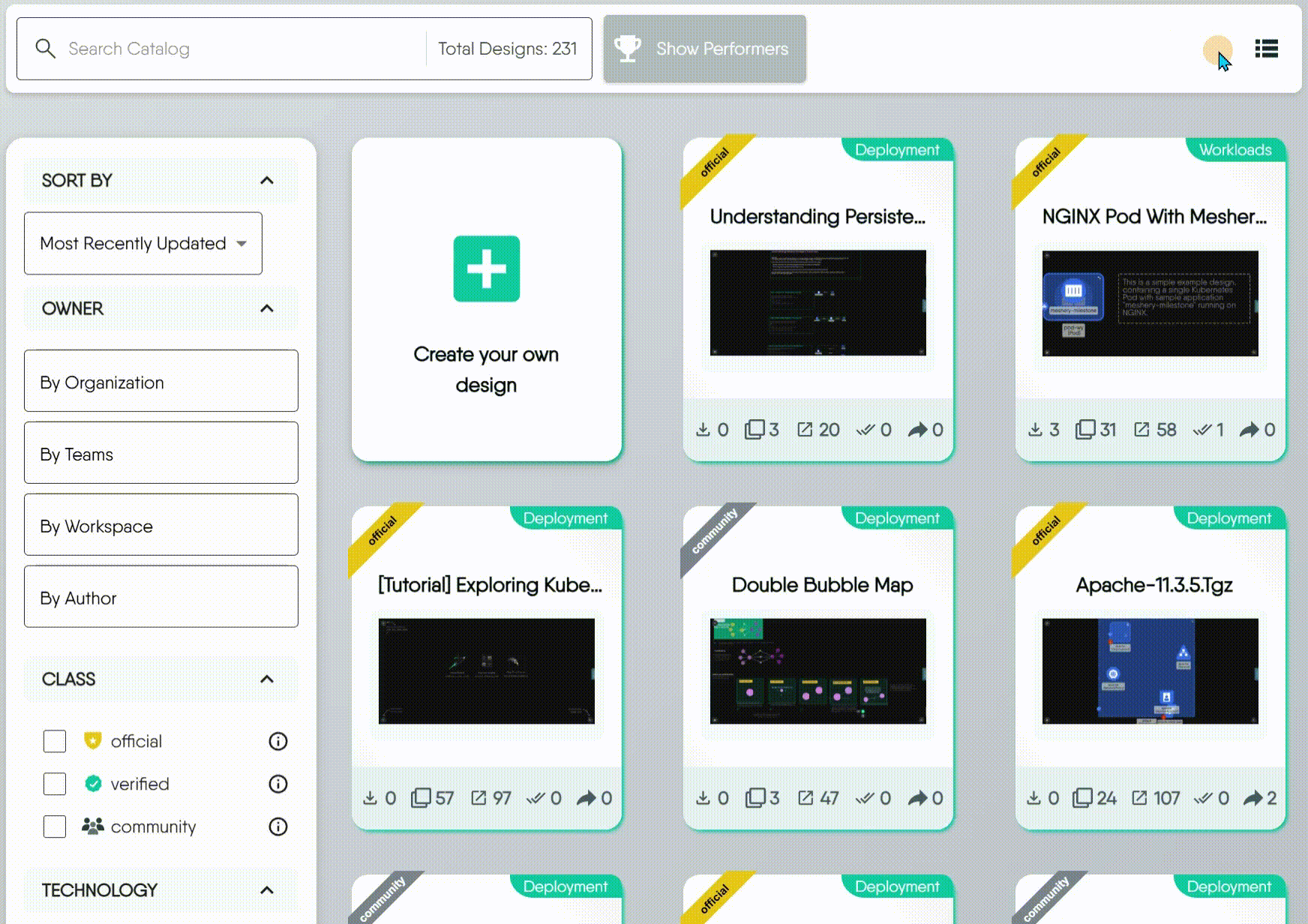Image resolution: width=1308 pixels, height=924 pixels.
Task: Select the By Author owner filter
Action: coord(160,597)
